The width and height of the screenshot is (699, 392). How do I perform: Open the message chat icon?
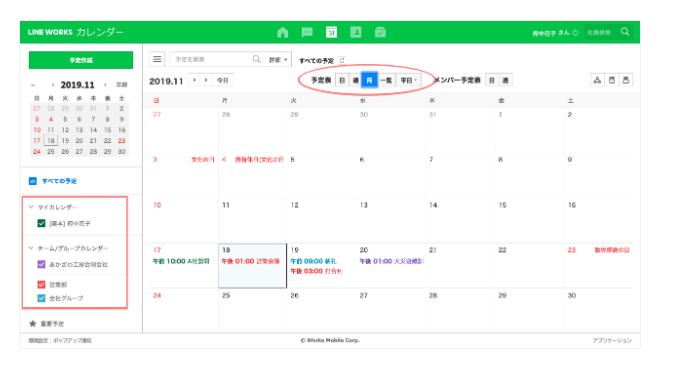pos(307,32)
